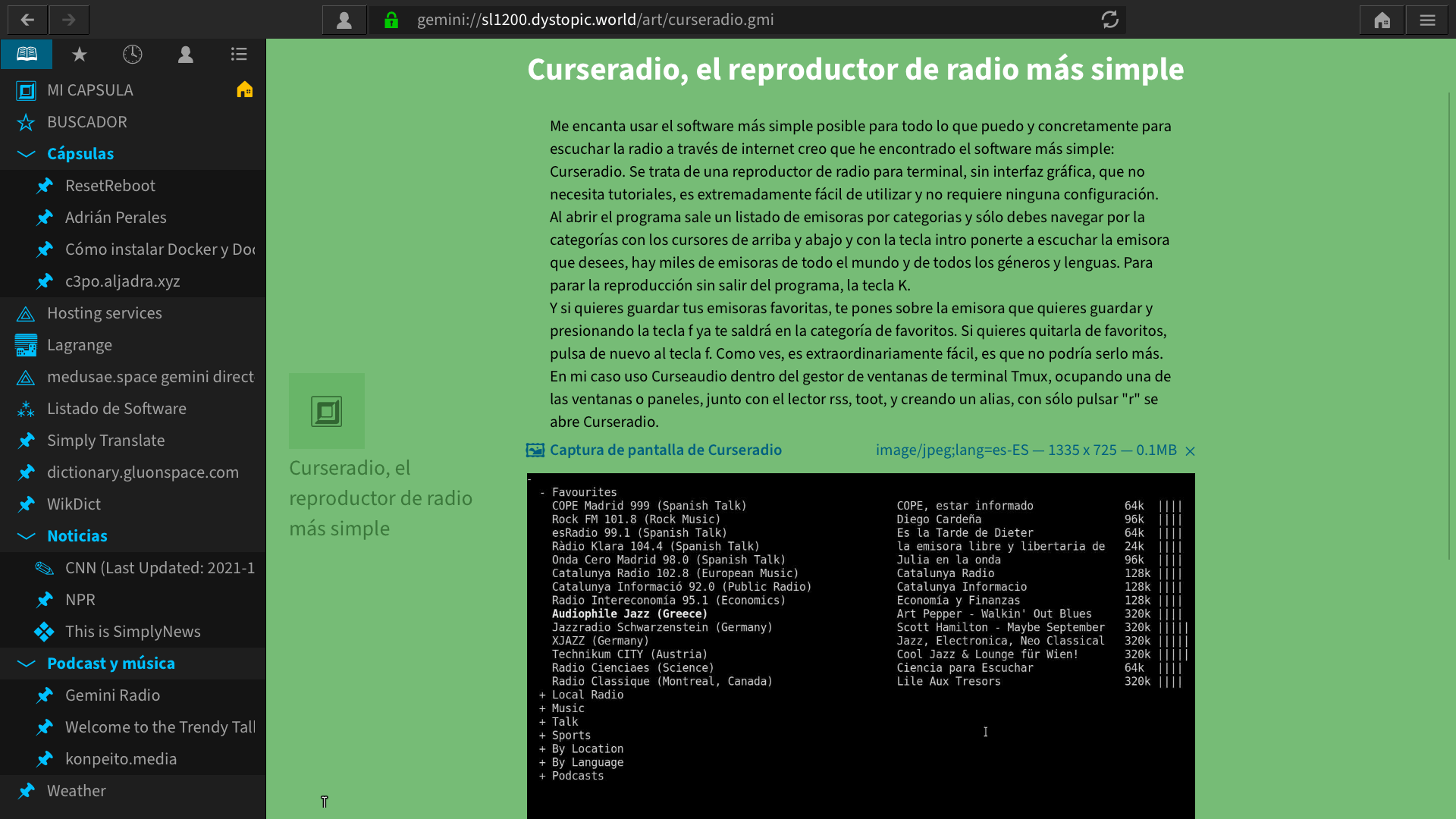View the page security lock icon
Viewport: 1456px width, 819px height.
tap(391, 20)
